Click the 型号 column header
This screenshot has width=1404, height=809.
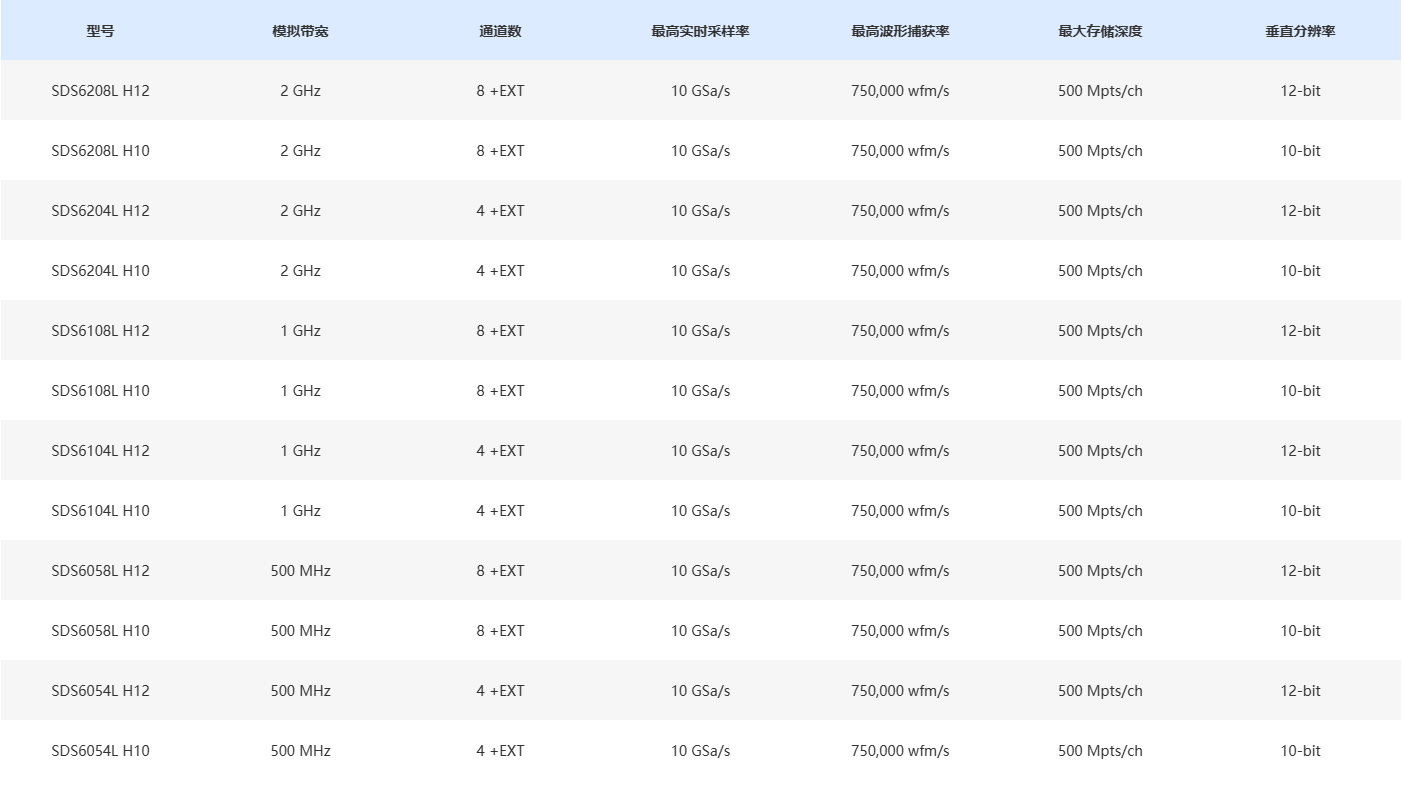click(100, 31)
